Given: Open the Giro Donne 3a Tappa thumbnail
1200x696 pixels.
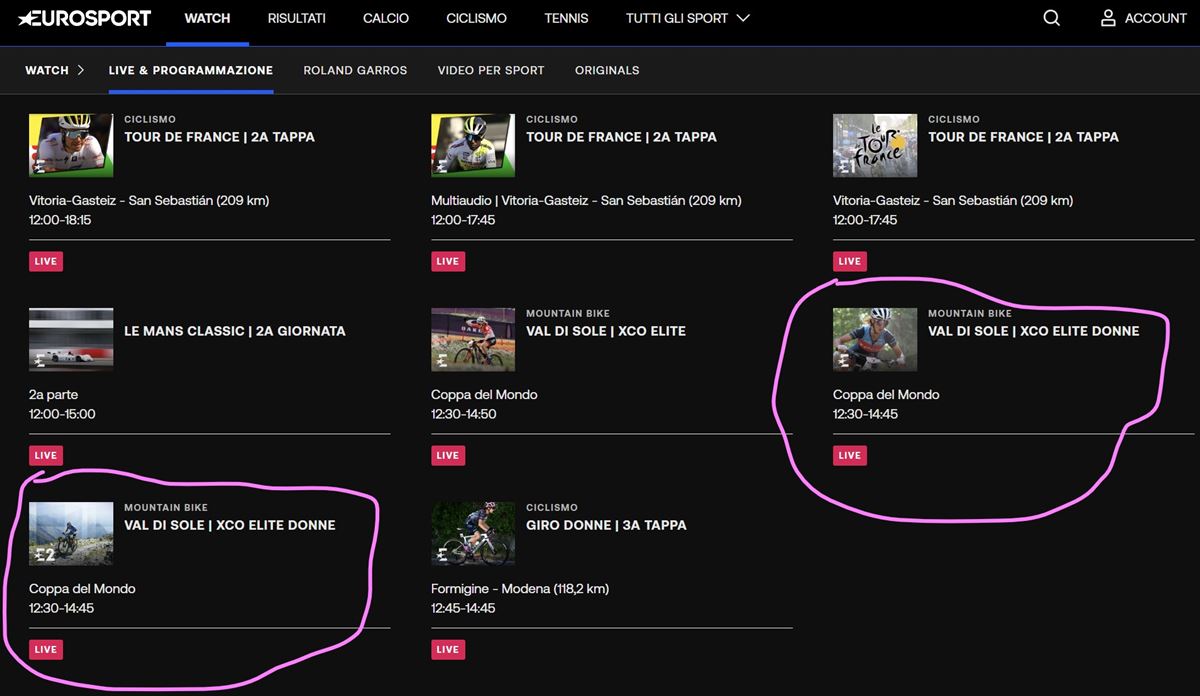Looking at the screenshot, I should (473, 533).
